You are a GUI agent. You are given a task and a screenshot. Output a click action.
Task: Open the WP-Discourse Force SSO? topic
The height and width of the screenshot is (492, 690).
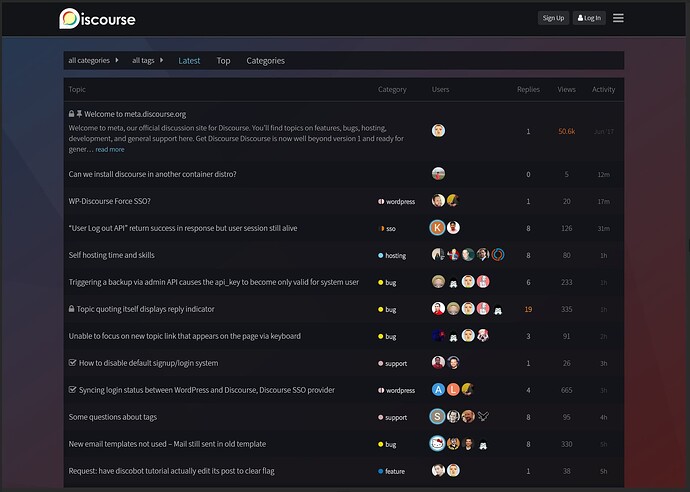(x=110, y=201)
